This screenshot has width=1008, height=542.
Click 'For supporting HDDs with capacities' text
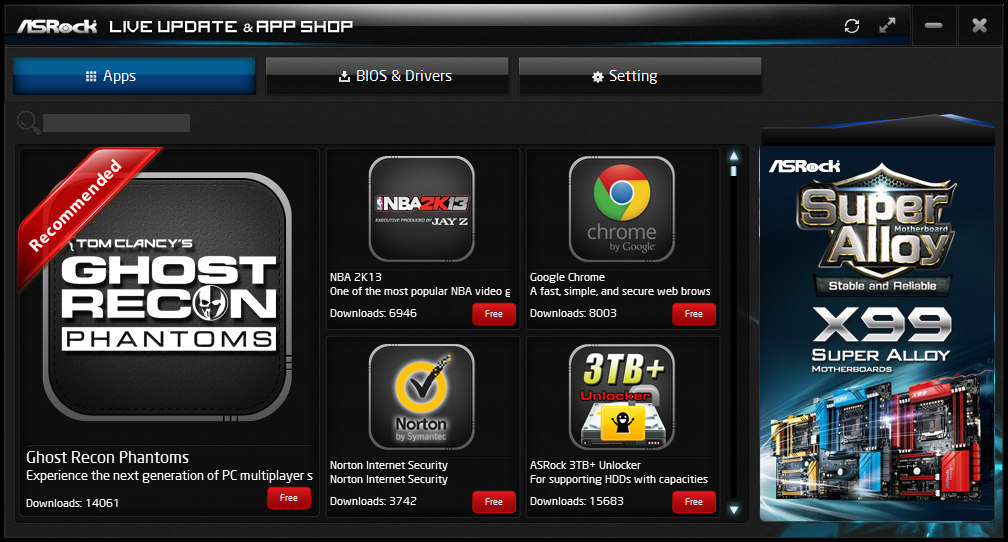pyautogui.click(x=618, y=479)
